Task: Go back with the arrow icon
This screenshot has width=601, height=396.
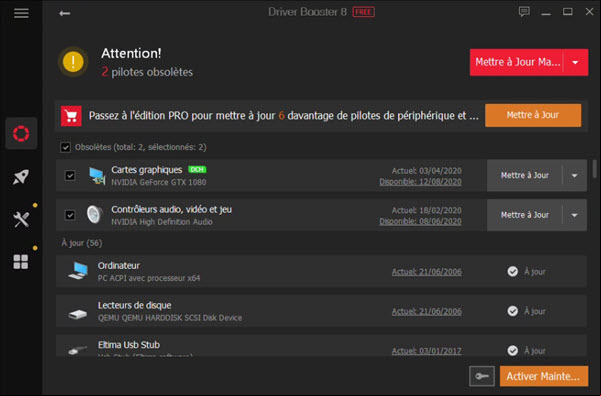Action: (x=64, y=13)
